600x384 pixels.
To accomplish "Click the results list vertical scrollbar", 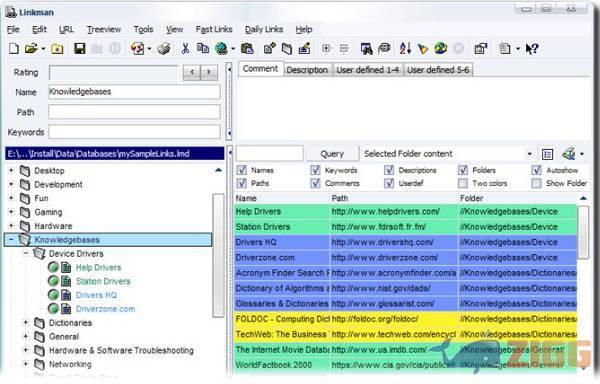I will [583, 232].
